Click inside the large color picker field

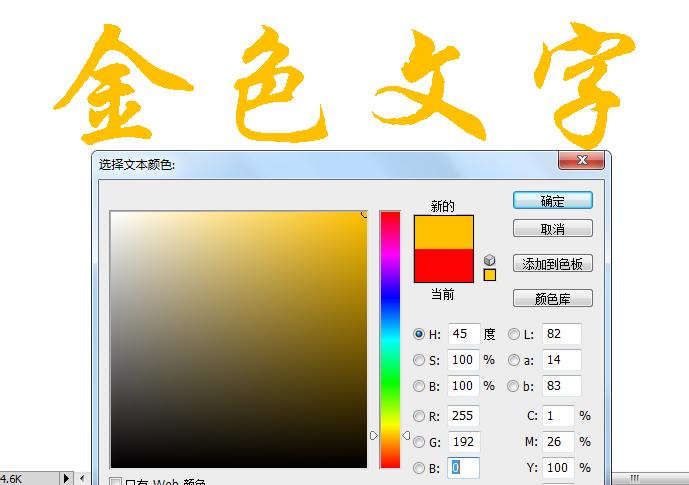[239, 340]
